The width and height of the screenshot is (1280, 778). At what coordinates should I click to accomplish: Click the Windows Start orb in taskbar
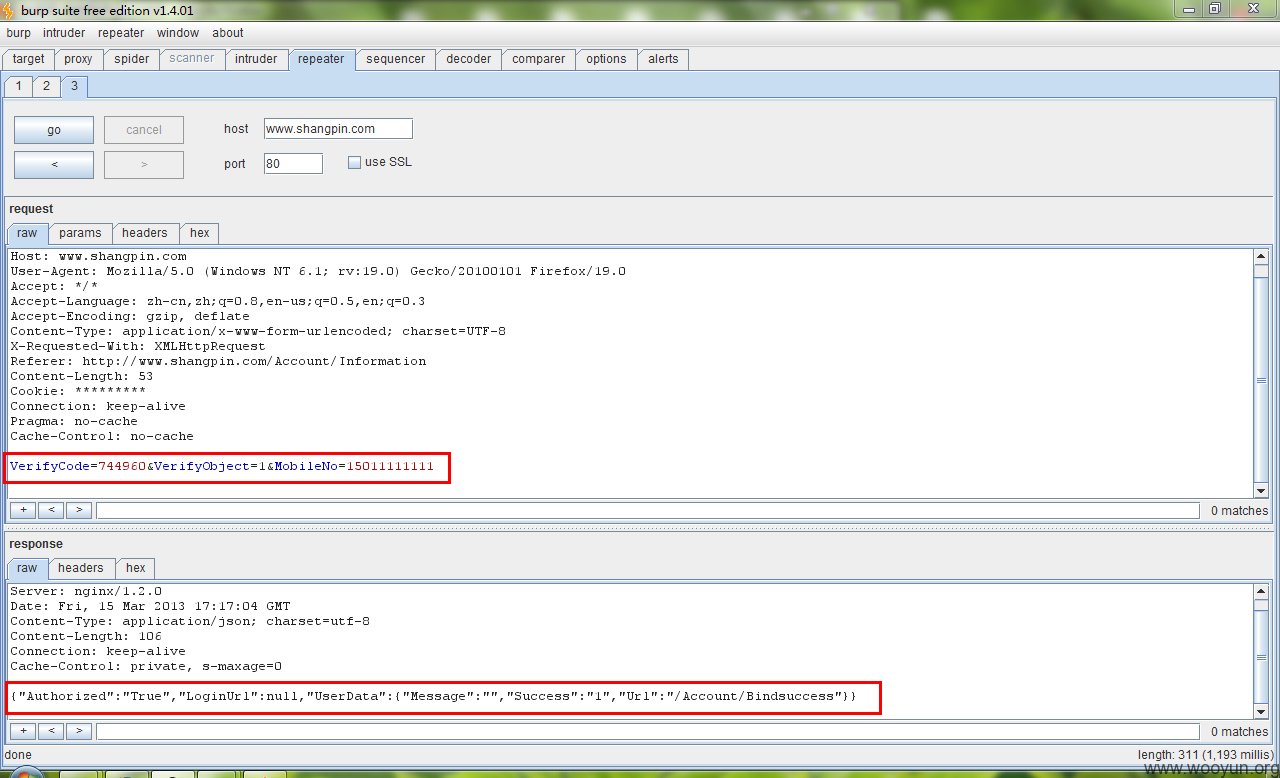point(25,773)
